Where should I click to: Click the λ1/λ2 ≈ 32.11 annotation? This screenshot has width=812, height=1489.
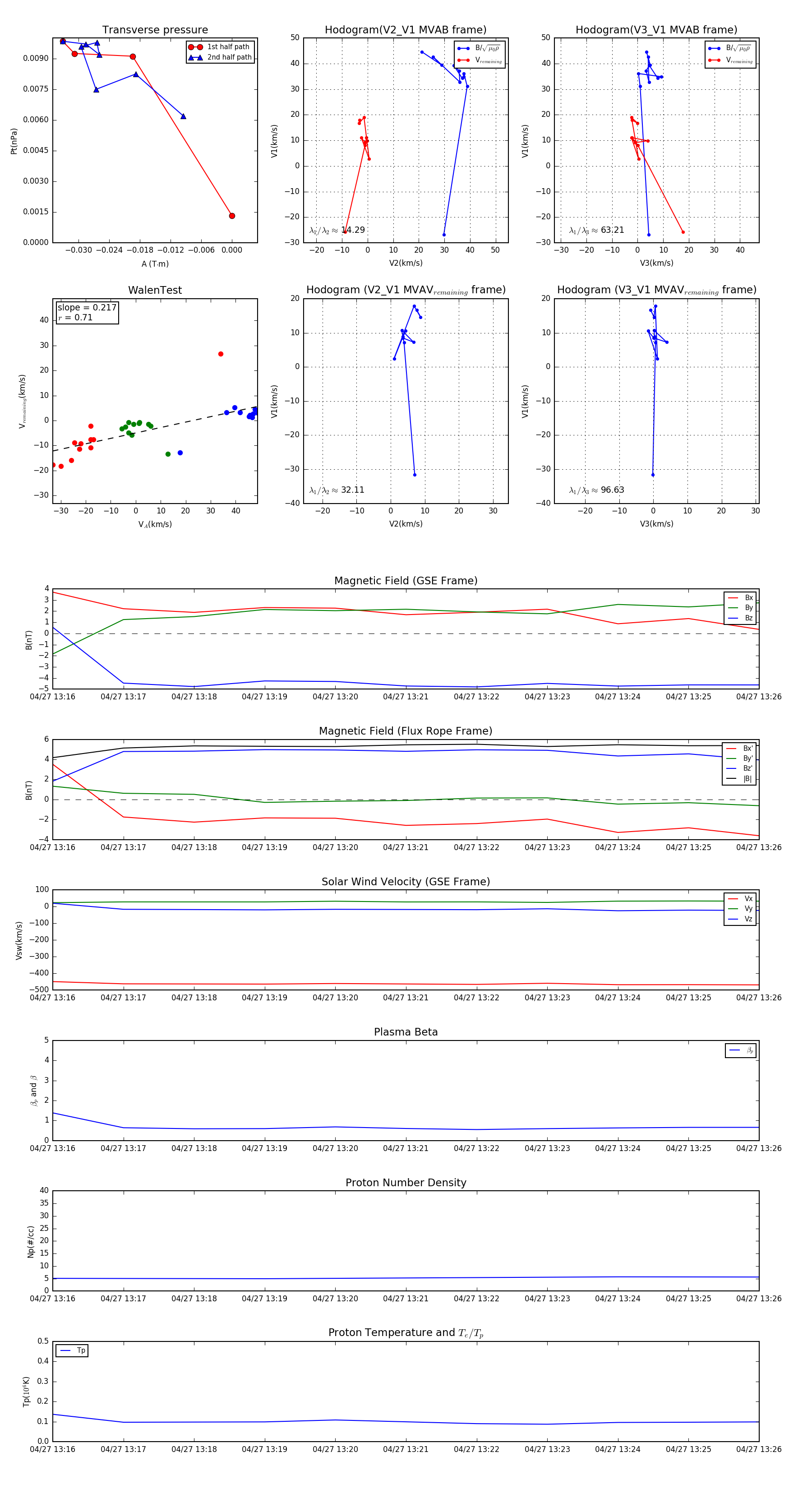click(x=337, y=490)
